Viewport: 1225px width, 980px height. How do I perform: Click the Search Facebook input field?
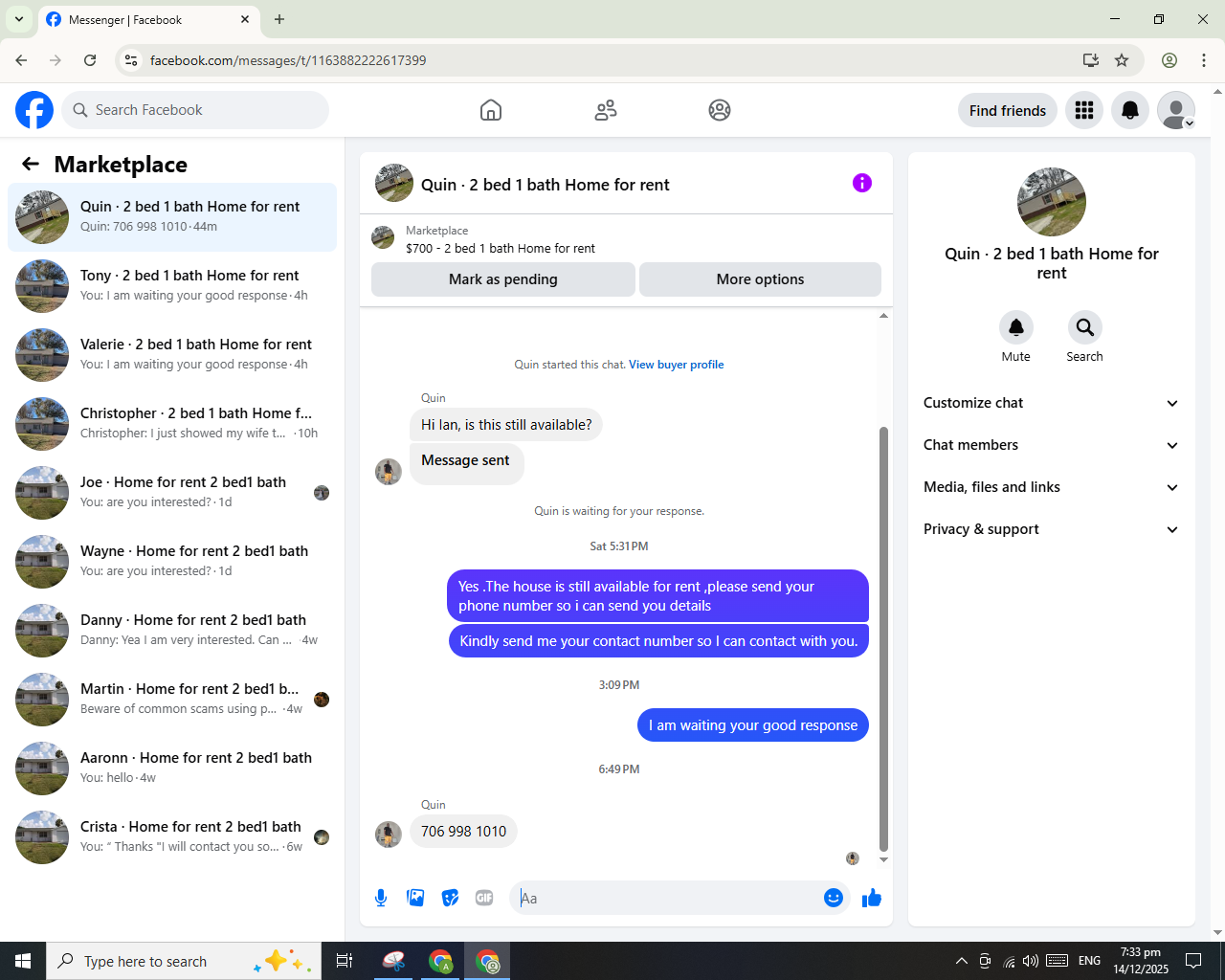point(195,110)
